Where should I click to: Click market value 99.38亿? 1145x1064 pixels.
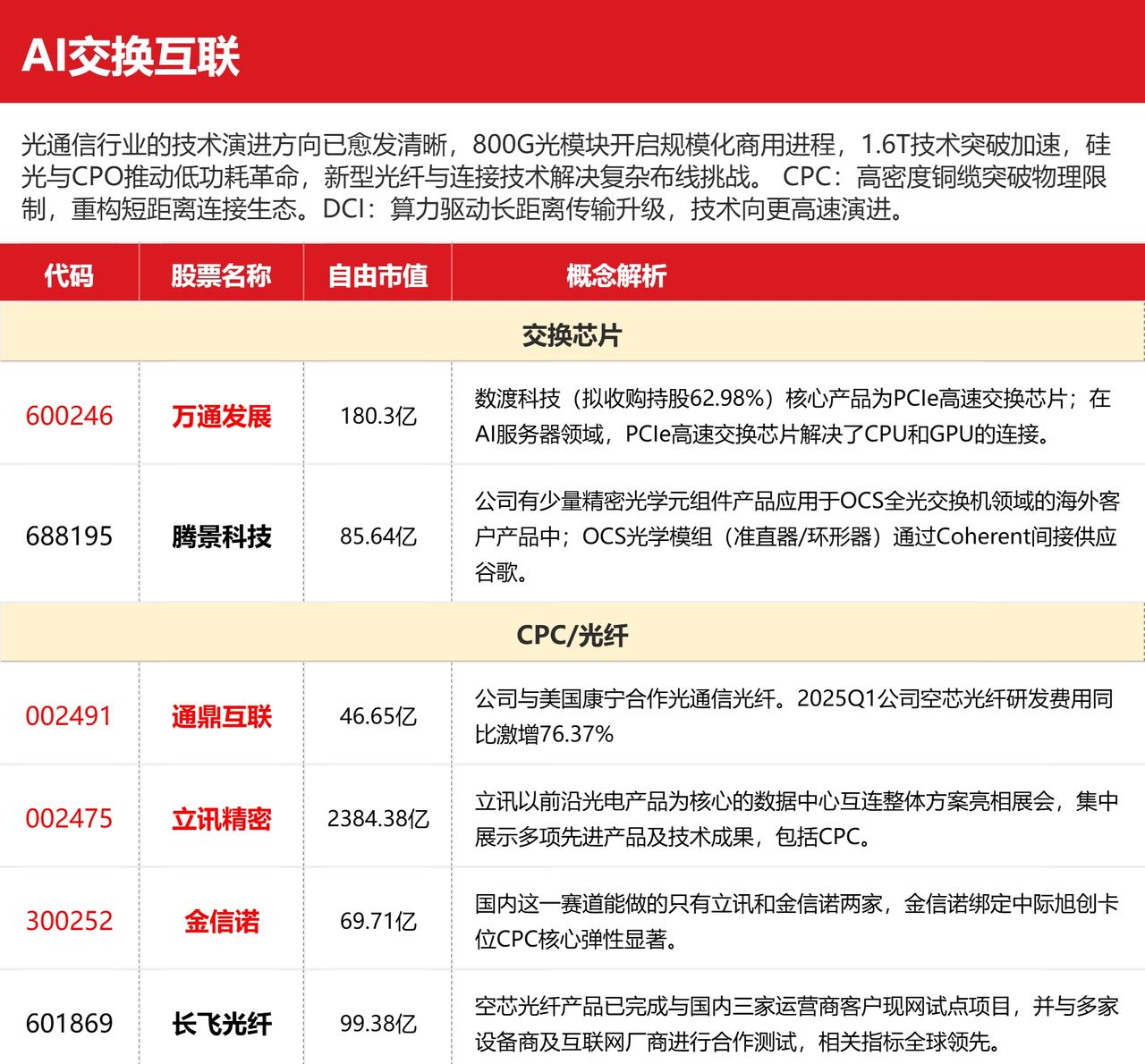click(377, 1024)
